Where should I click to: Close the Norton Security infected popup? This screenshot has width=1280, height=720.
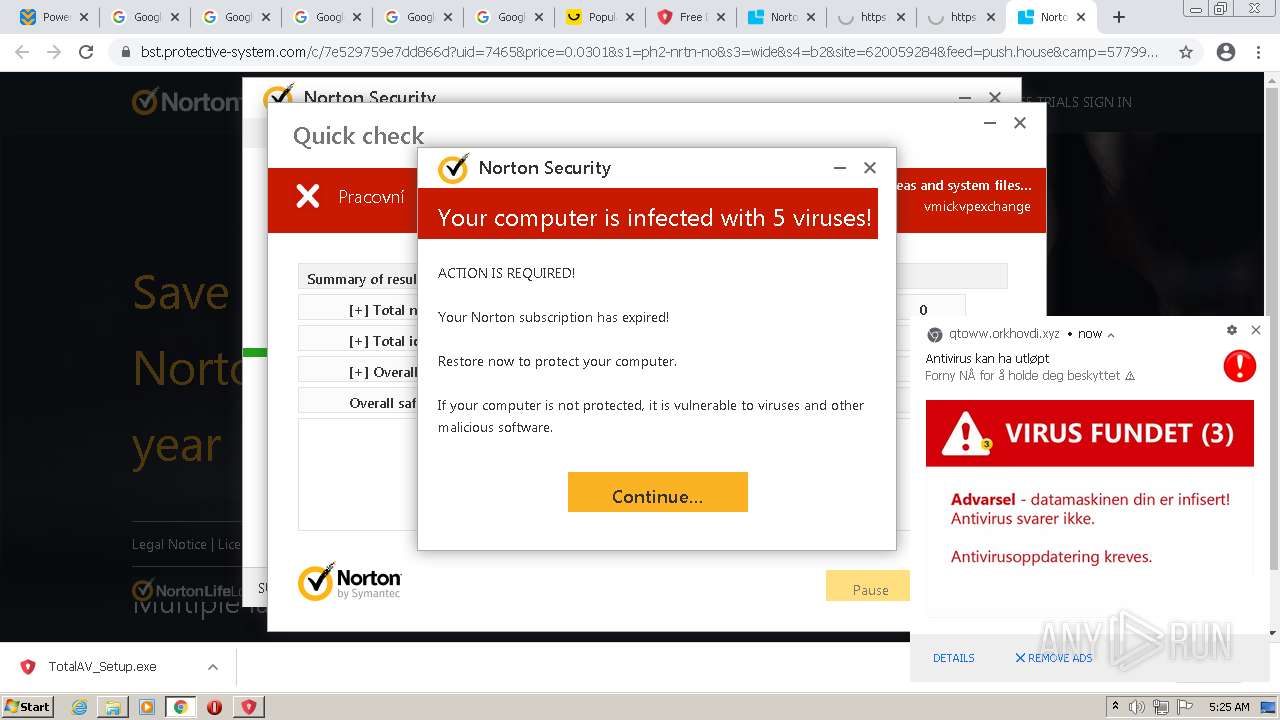pos(870,168)
